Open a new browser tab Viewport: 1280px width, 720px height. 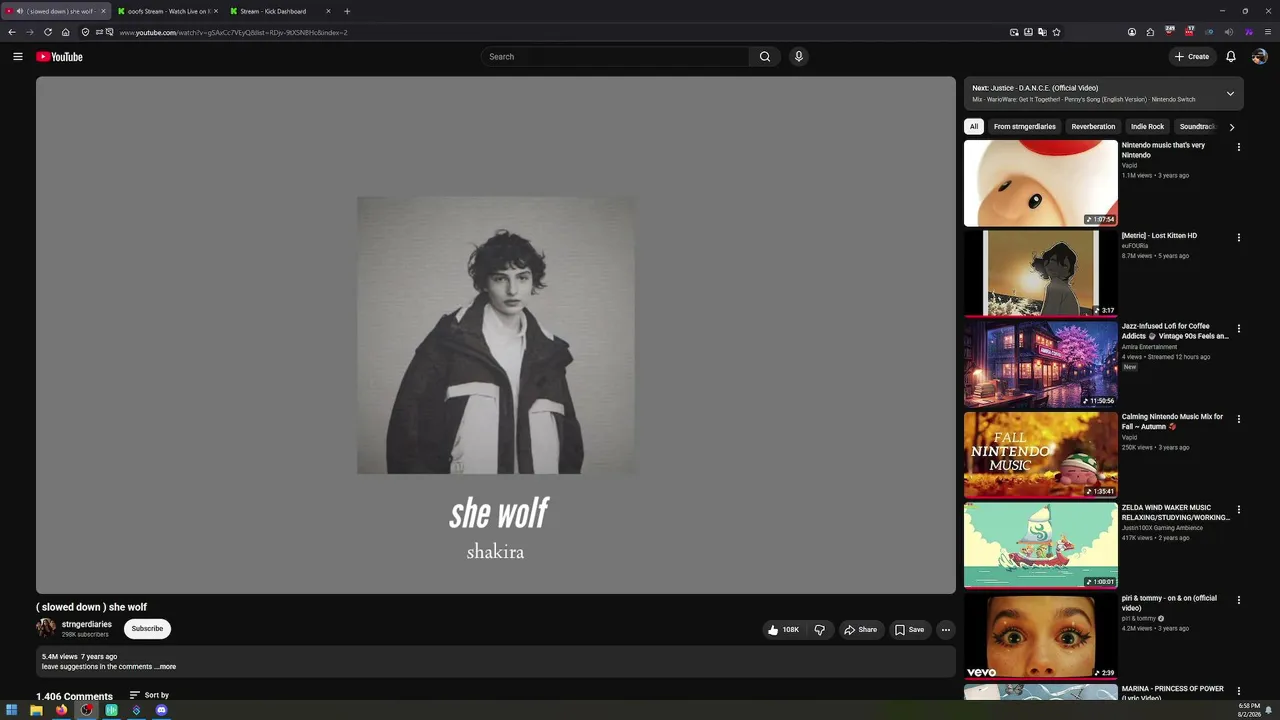pos(347,11)
